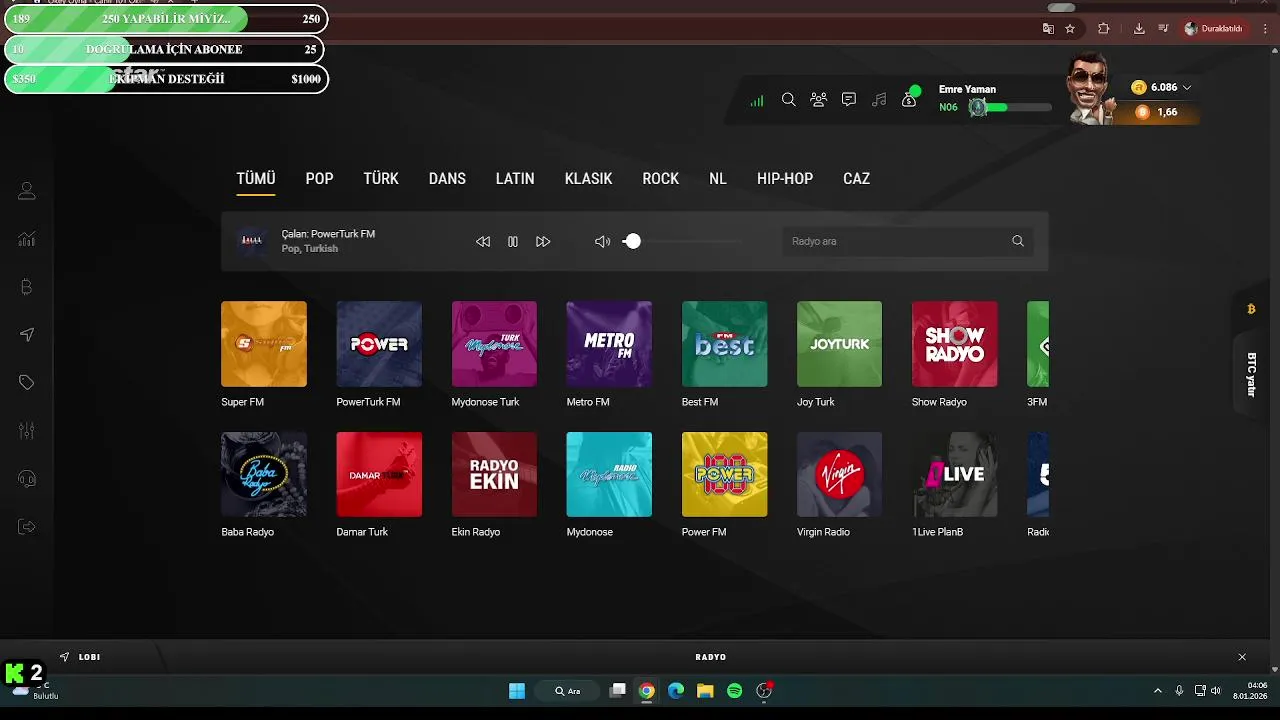Image resolution: width=1280 pixels, height=720 pixels.
Task: Play the Best FM station thumbnail
Action: (x=725, y=344)
